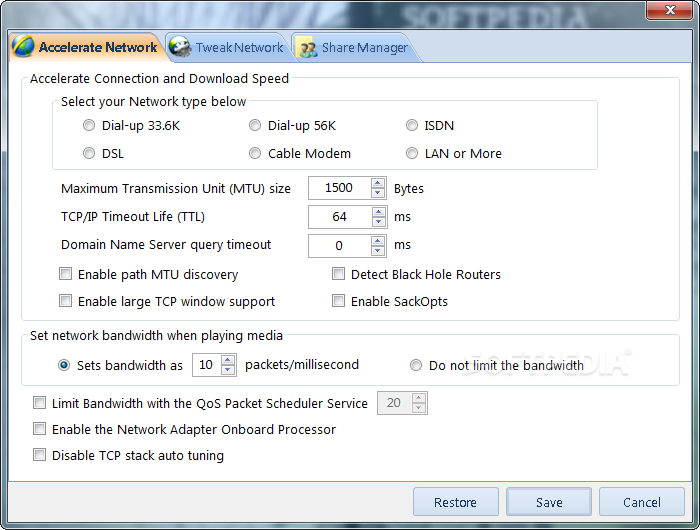Click the Share Manager users icon
700x530 pixels.
(x=308, y=48)
